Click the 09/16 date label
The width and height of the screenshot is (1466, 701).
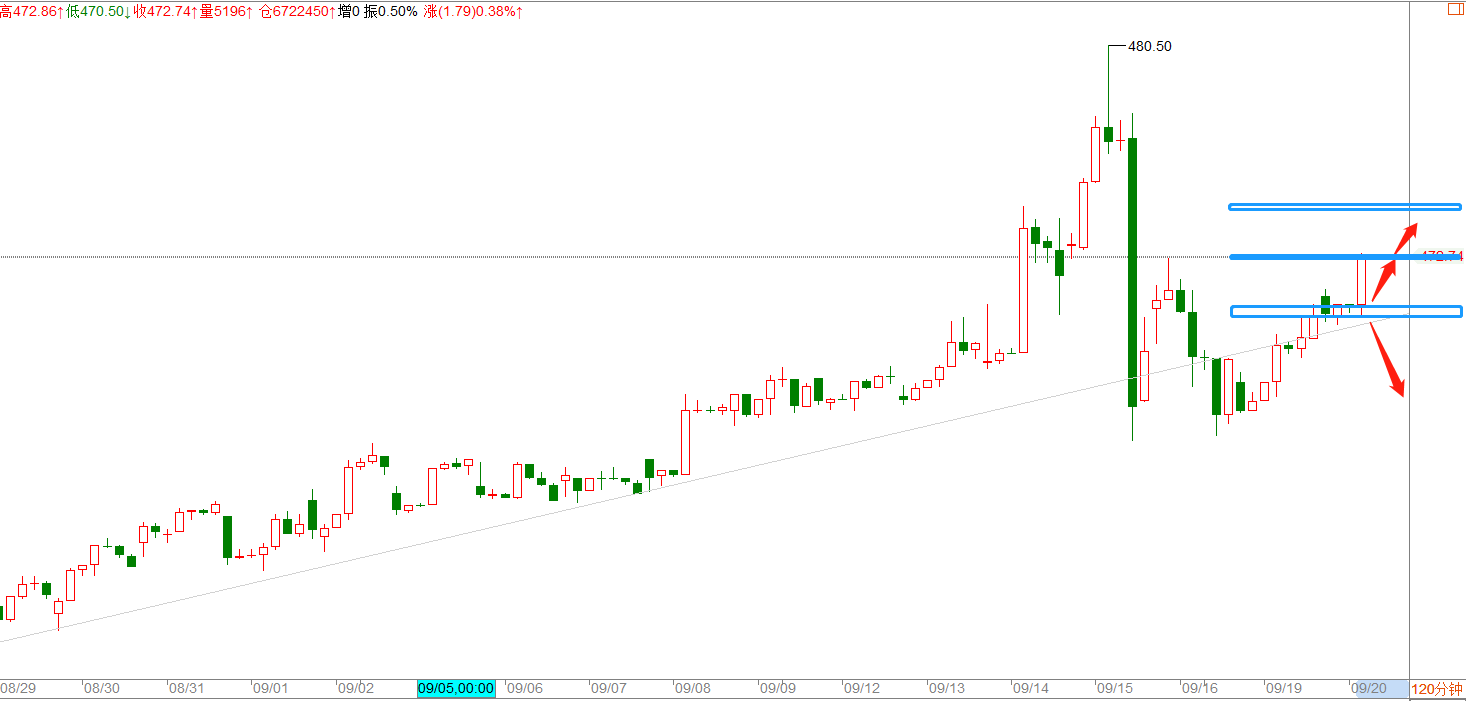tap(1200, 689)
